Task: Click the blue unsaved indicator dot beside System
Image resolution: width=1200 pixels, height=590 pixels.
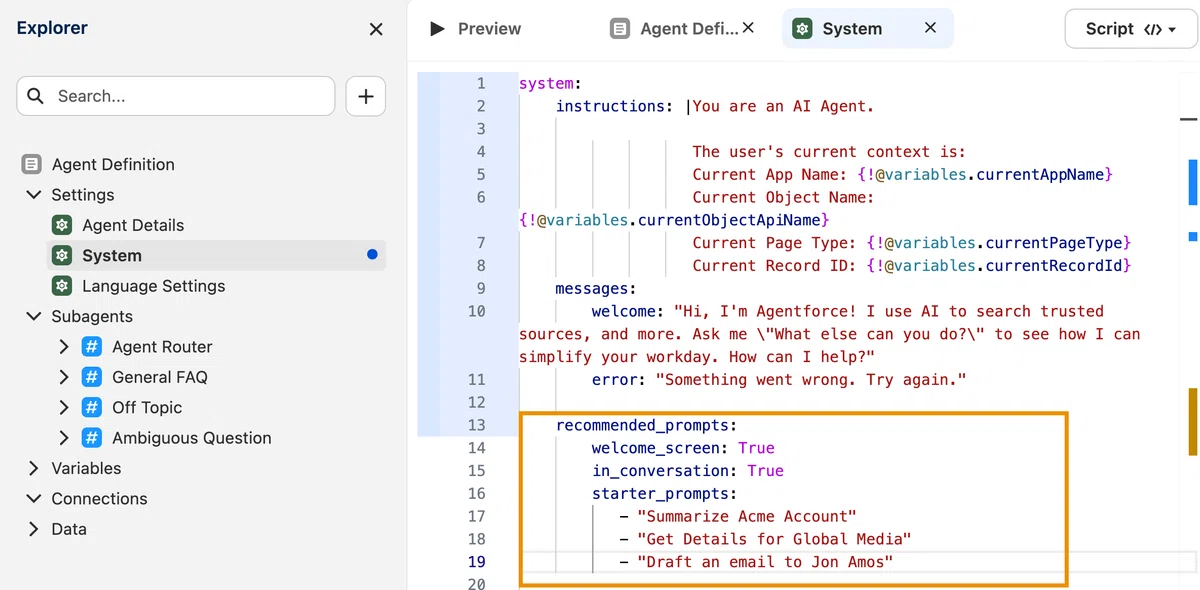Action: click(x=372, y=255)
